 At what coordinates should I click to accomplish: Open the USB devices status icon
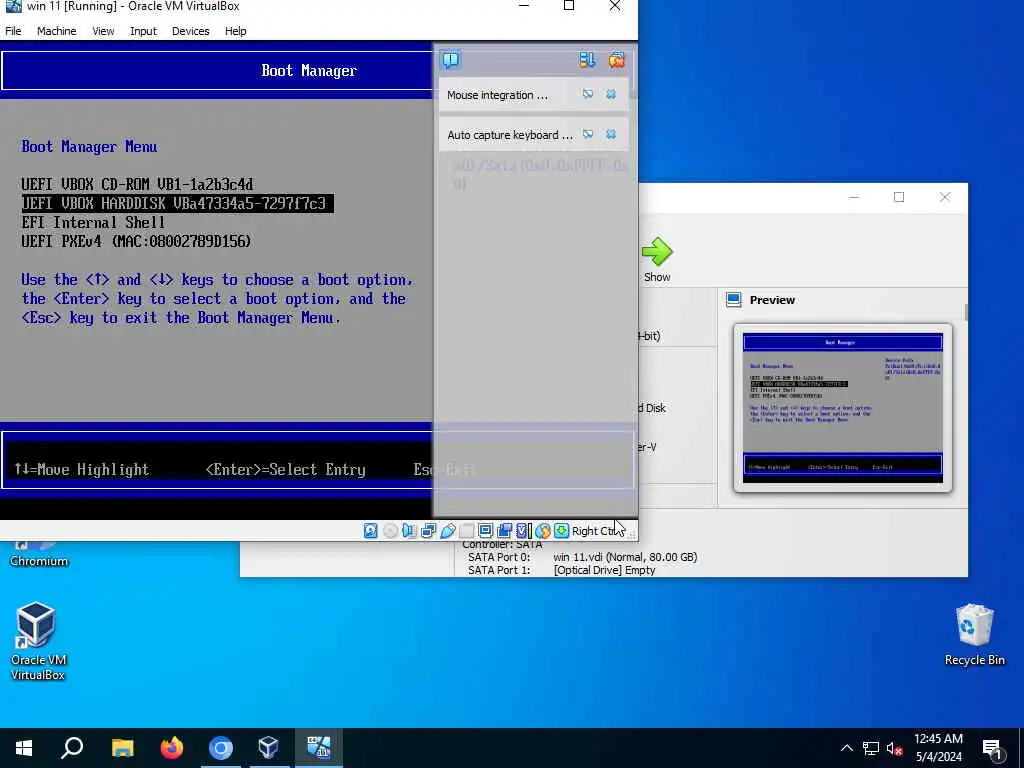point(447,531)
